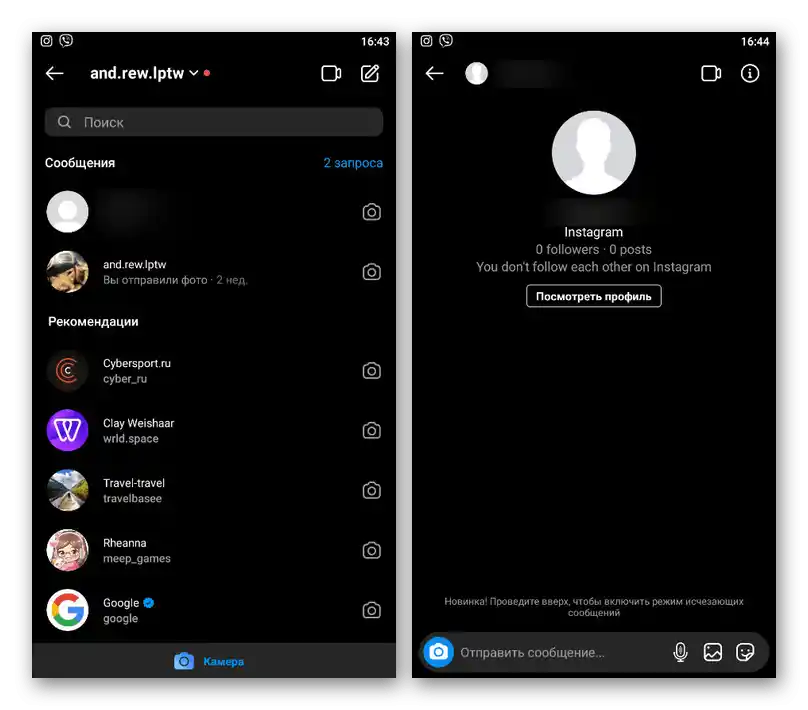Tap the camera icon beside Clay Weishaar

(372, 430)
